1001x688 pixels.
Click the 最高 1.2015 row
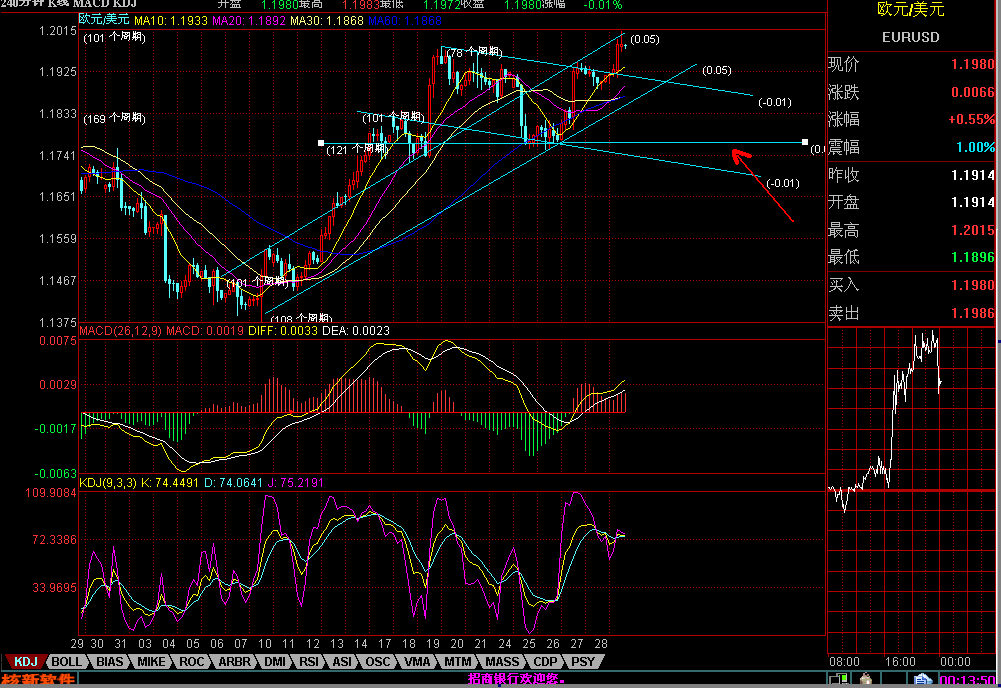pos(911,230)
